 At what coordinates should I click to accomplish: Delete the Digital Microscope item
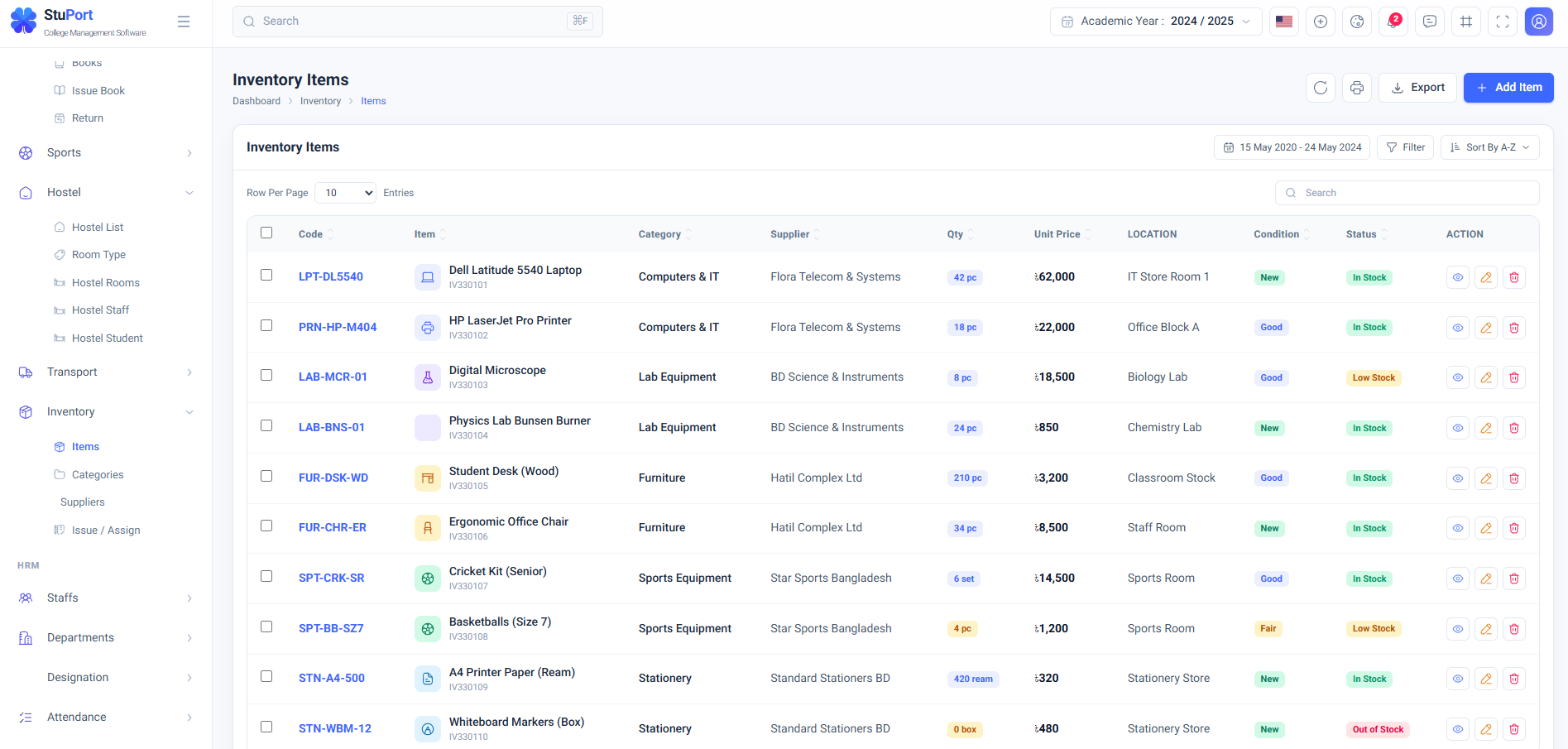coord(1514,377)
